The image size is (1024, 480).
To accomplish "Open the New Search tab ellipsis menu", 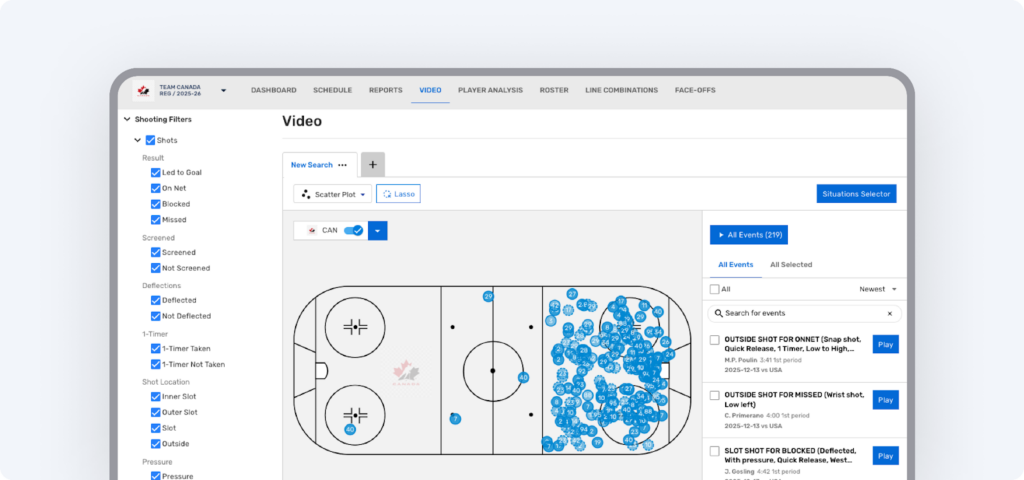I will point(343,165).
